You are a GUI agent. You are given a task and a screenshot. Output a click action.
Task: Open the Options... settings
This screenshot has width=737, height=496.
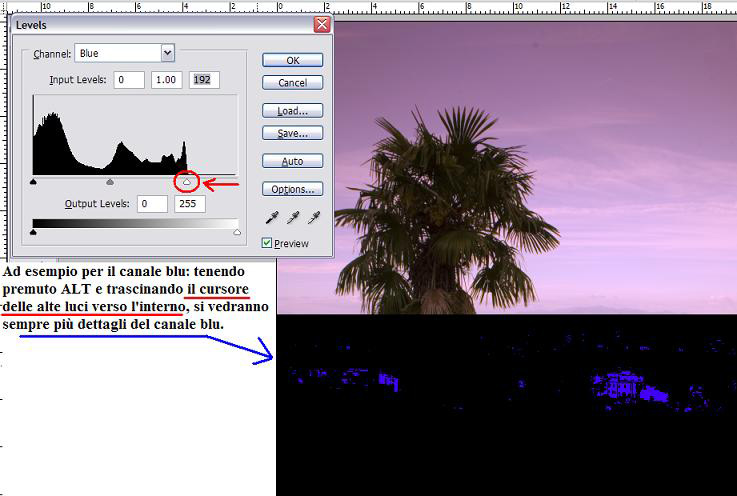click(x=292, y=189)
